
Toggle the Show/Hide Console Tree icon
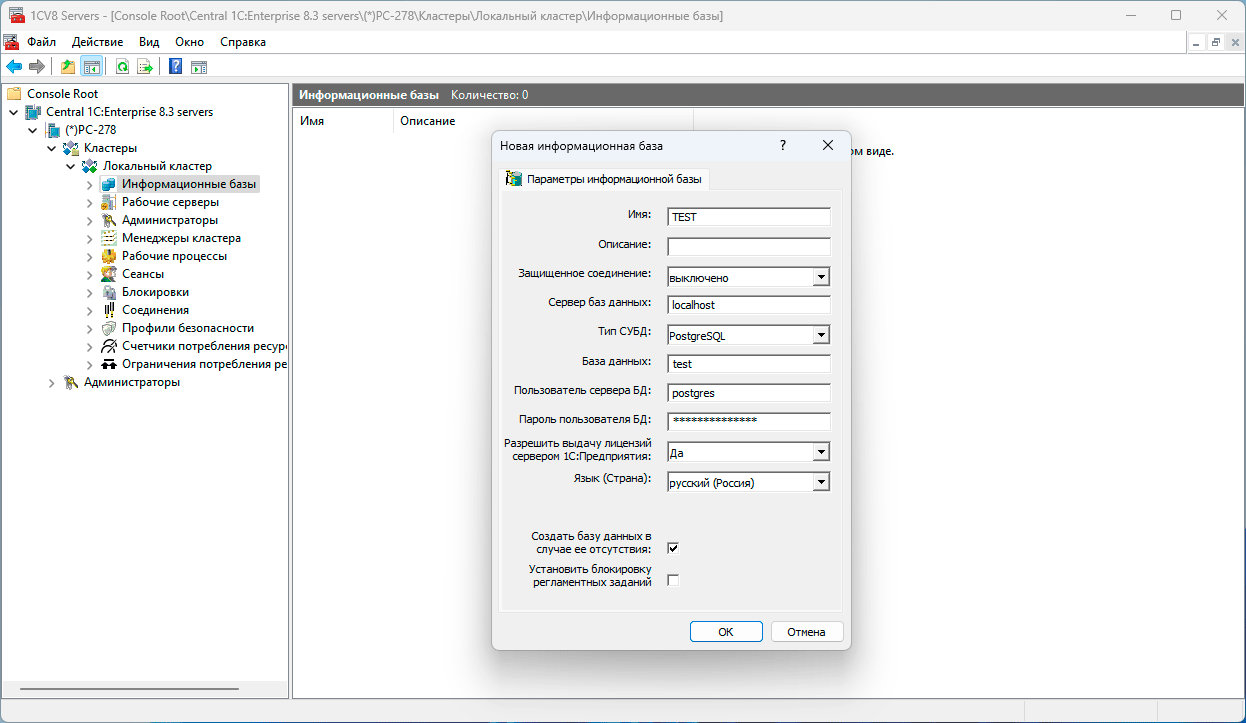click(91, 67)
